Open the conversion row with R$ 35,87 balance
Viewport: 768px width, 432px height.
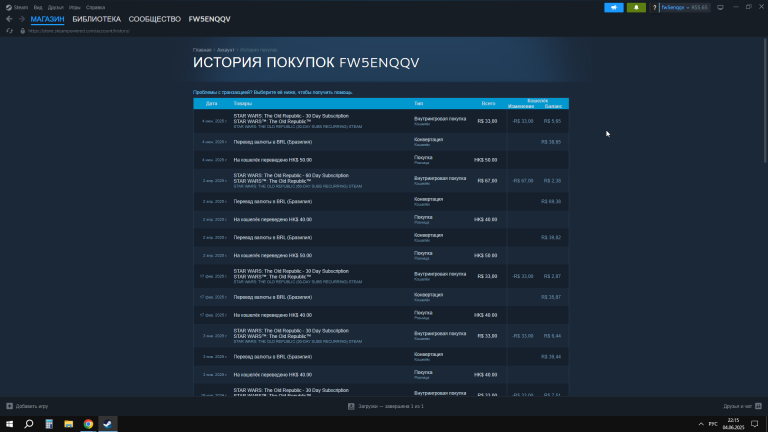tap(381, 297)
